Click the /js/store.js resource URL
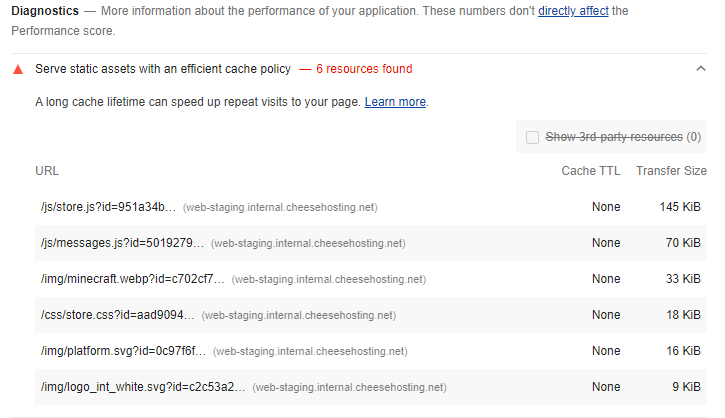 tap(107, 207)
